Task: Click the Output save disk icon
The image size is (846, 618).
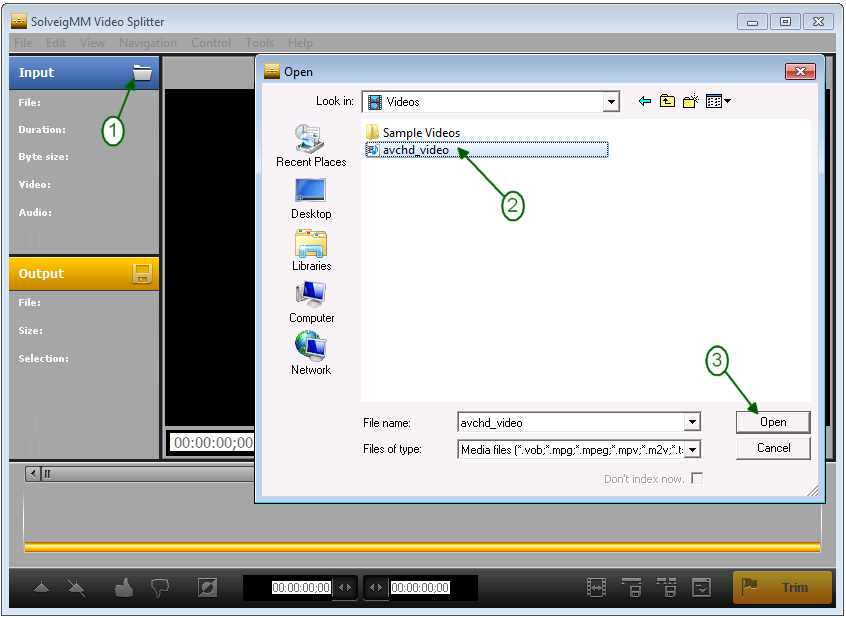Action: pyautogui.click(x=142, y=274)
